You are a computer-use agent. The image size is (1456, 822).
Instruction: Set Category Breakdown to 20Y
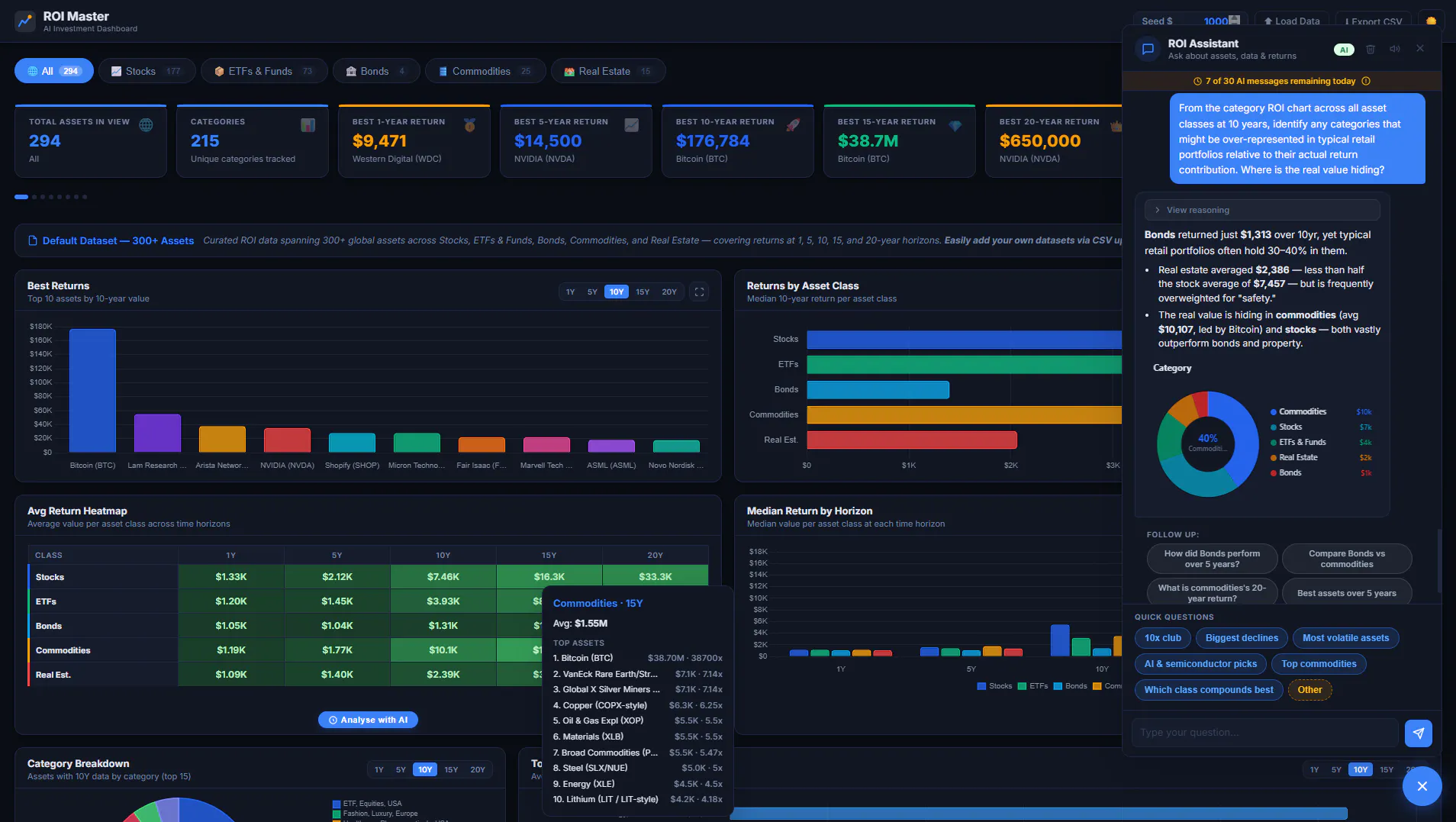pos(478,769)
